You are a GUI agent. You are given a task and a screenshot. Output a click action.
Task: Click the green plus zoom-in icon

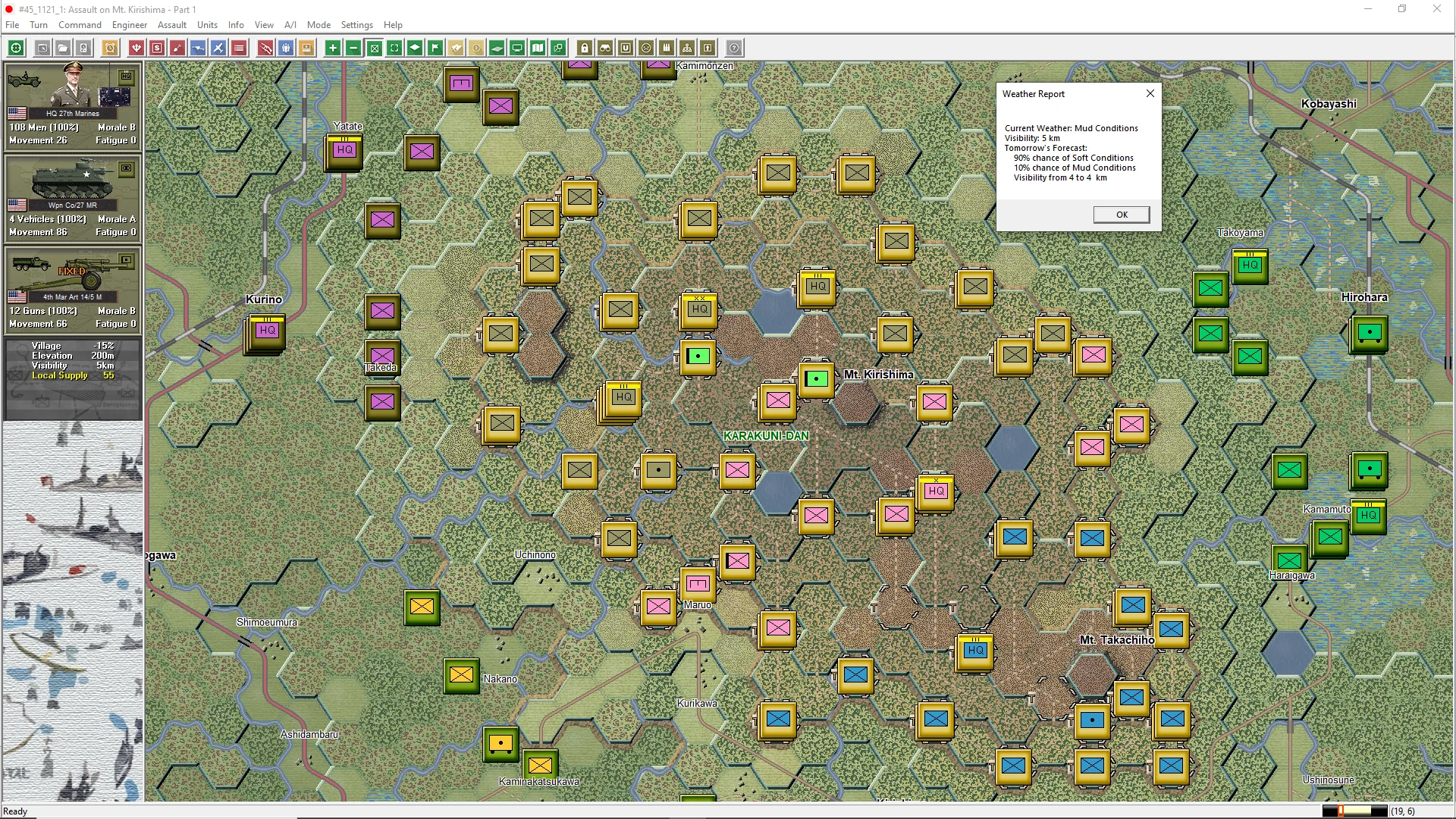(333, 49)
